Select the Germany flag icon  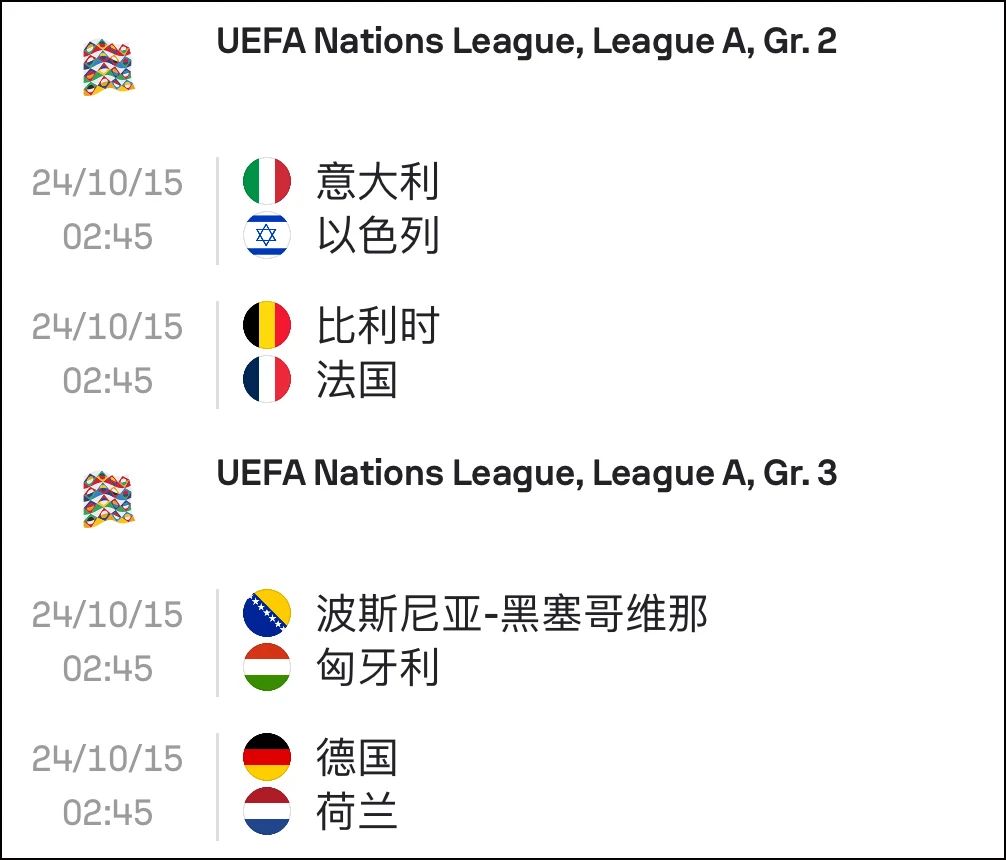(x=267, y=757)
